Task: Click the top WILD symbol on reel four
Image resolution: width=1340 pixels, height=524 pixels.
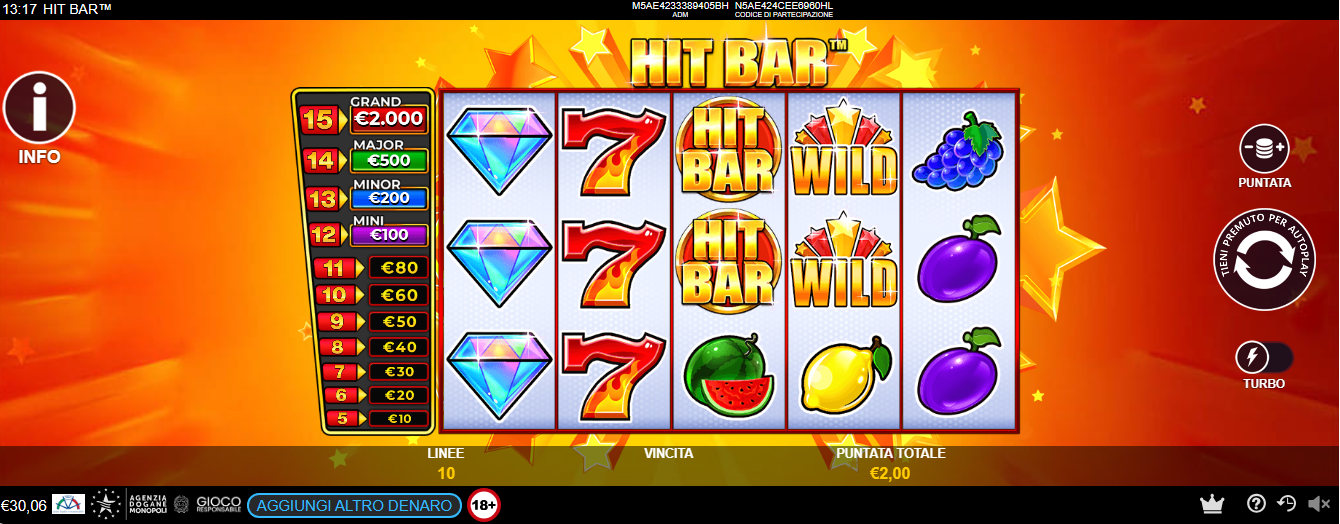Action: [x=845, y=148]
